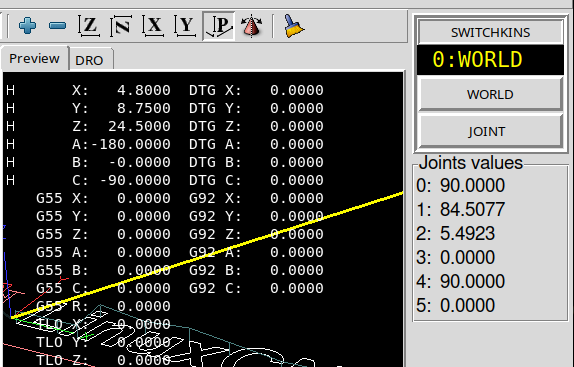This screenshot has width=574, height=367.
Task: Click the G92 X: 0.0000 offset readout
Action: (x=256, y=198)
